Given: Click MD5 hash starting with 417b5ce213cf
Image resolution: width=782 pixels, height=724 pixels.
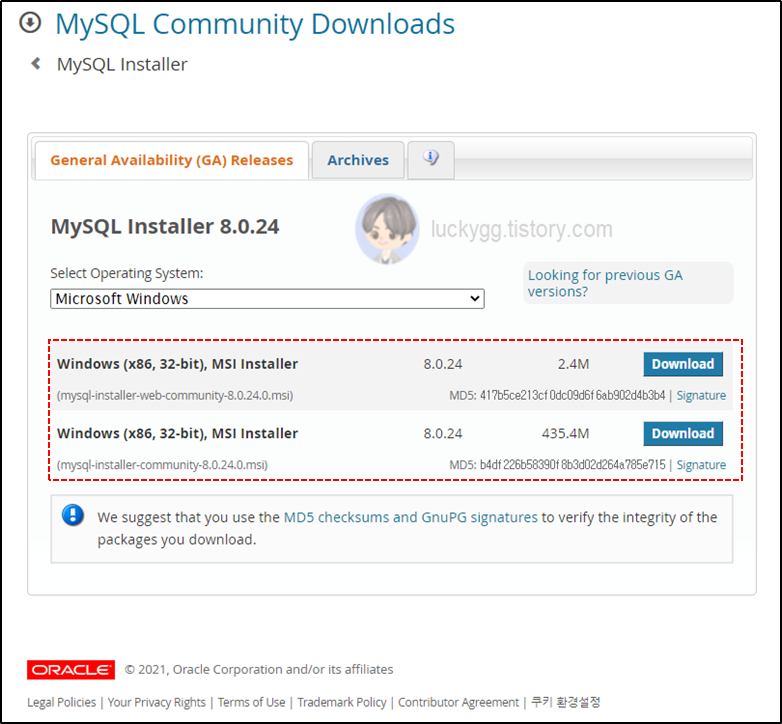Looking at the screenshot, I should [x=573, y=395].
